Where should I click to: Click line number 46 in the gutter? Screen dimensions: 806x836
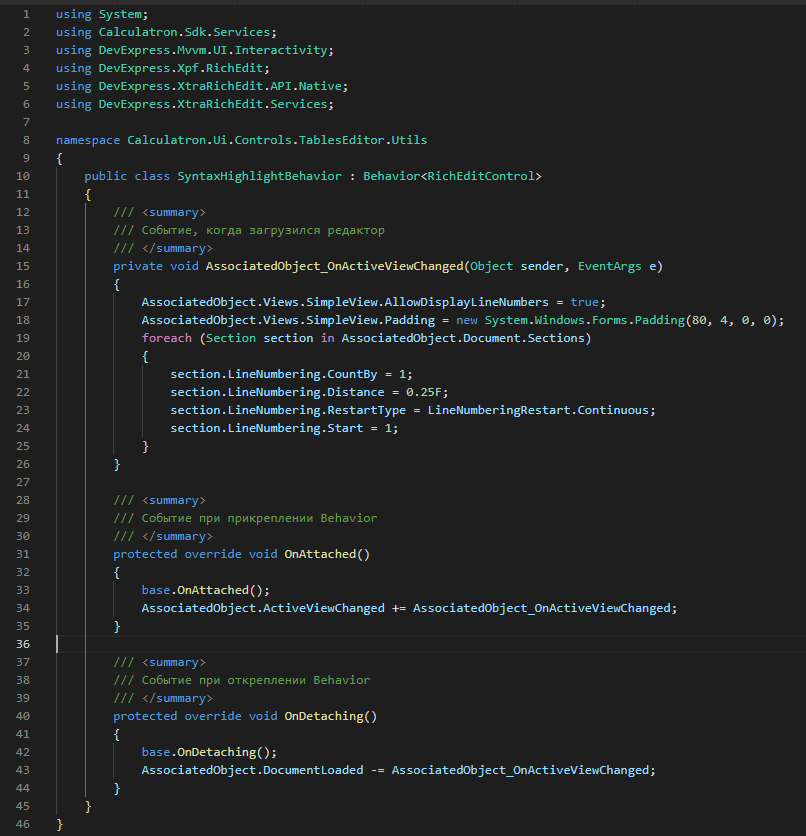click(23, 824)
